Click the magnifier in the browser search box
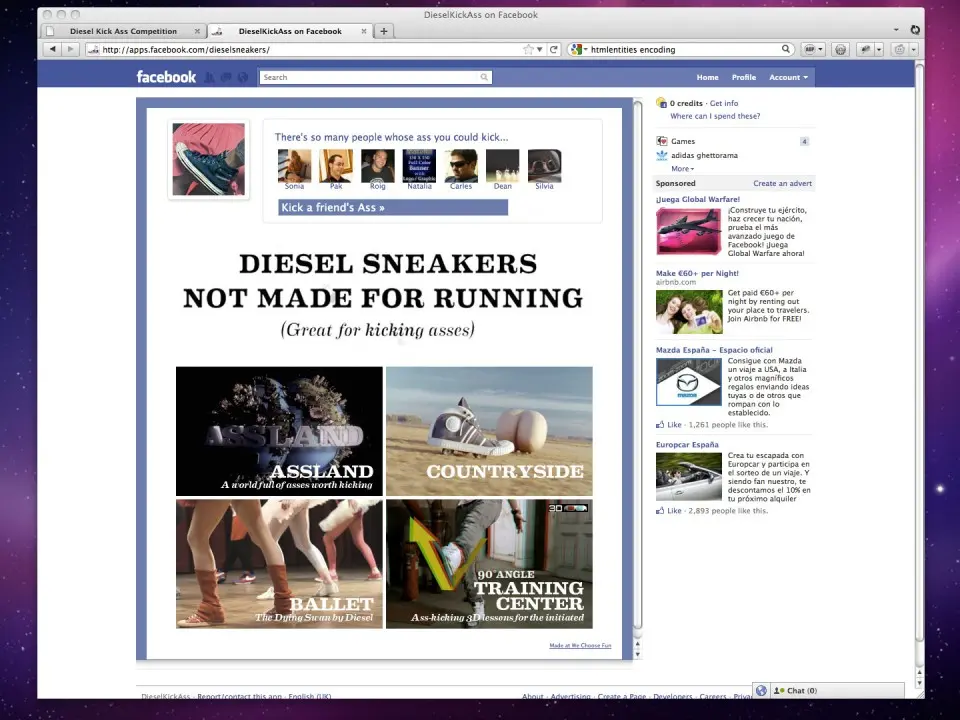The width and height of the screenshot is (960, 720). tap(786, 49)
